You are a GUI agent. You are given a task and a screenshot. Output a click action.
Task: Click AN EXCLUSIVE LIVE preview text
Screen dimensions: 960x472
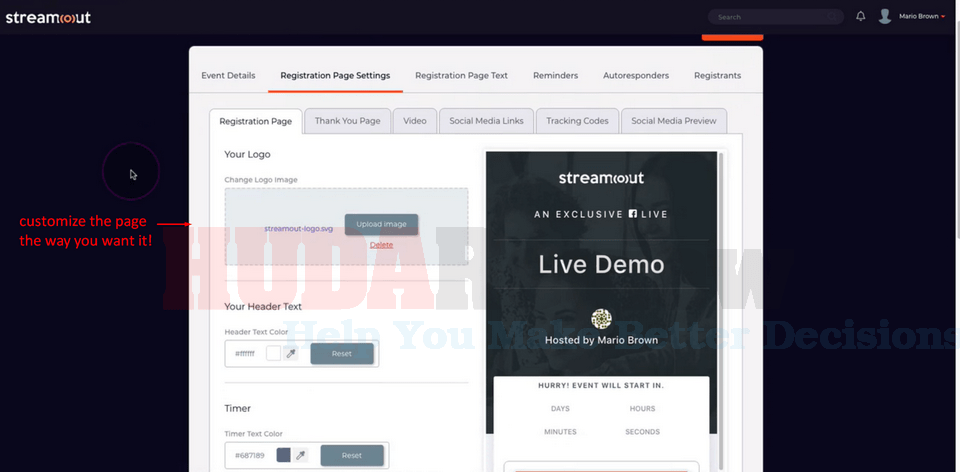[x=601, y=214]
